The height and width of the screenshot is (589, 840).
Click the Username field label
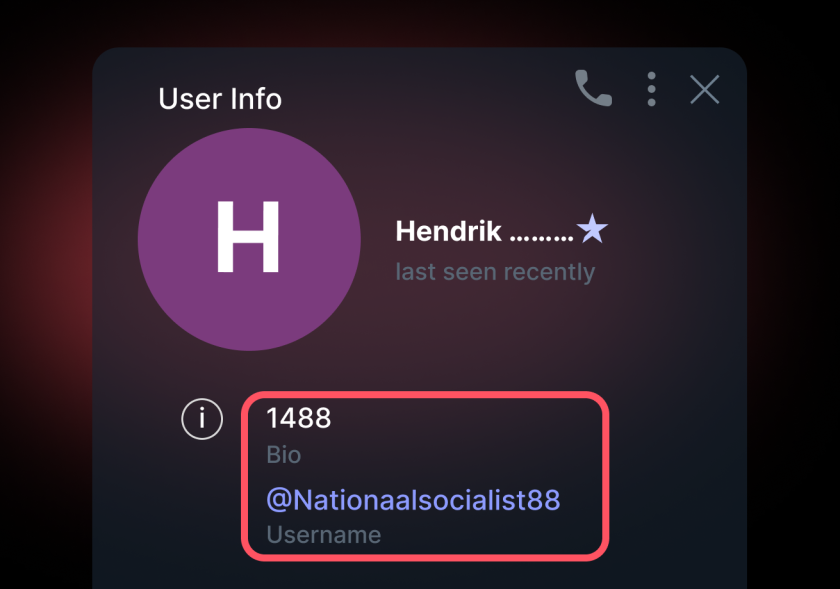[x=323, y=535]
